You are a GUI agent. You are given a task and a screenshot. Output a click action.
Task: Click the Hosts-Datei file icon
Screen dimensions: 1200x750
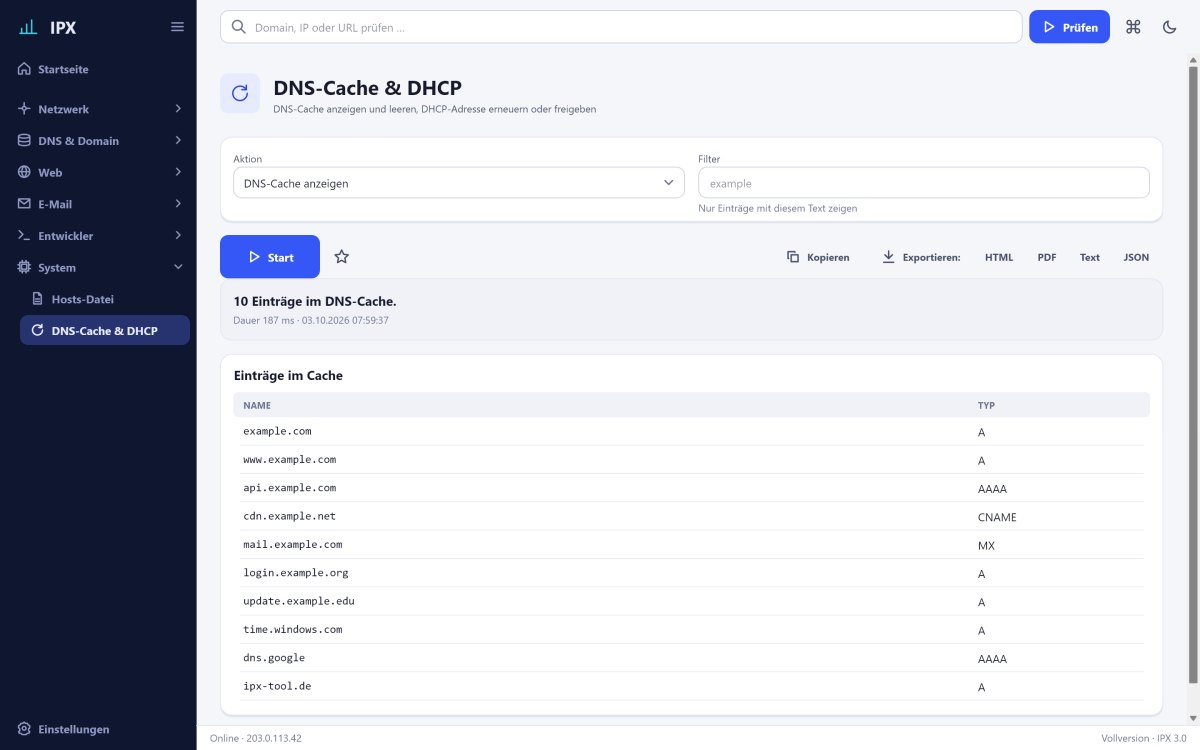click(x=38, y=299)
